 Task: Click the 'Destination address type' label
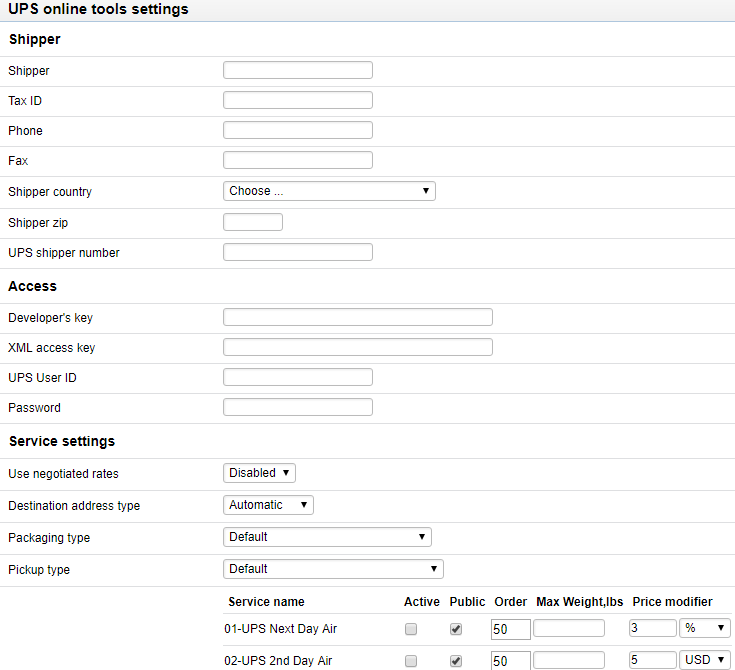[x=74, y=505]
